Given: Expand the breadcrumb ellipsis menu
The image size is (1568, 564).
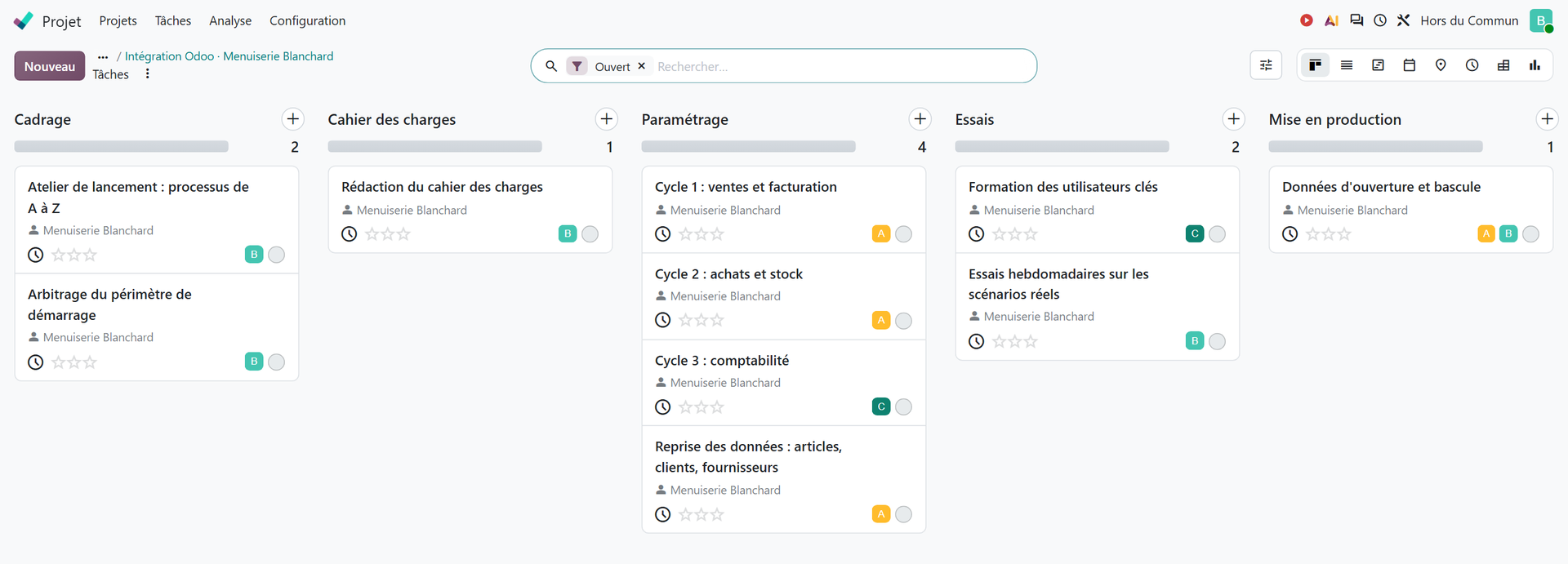Looking at the screenshot, I should [x=103, y=56].
